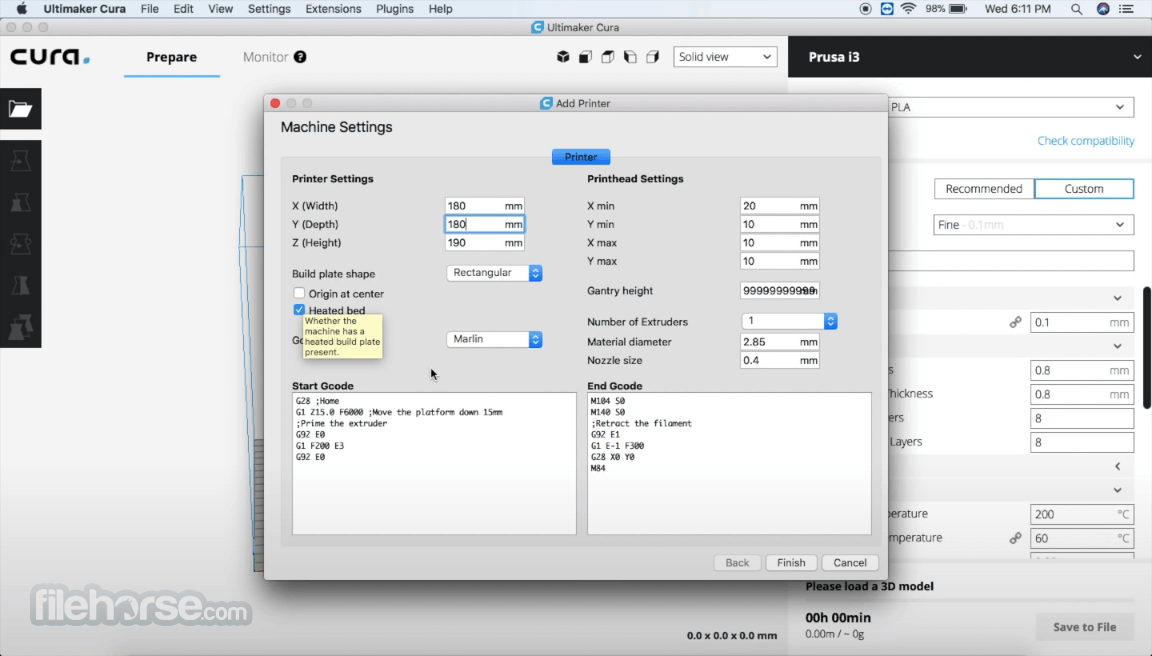This screenshot has width=1152, height=656.
Task: Open the Solid view dropdown
Action: point(725,57)
